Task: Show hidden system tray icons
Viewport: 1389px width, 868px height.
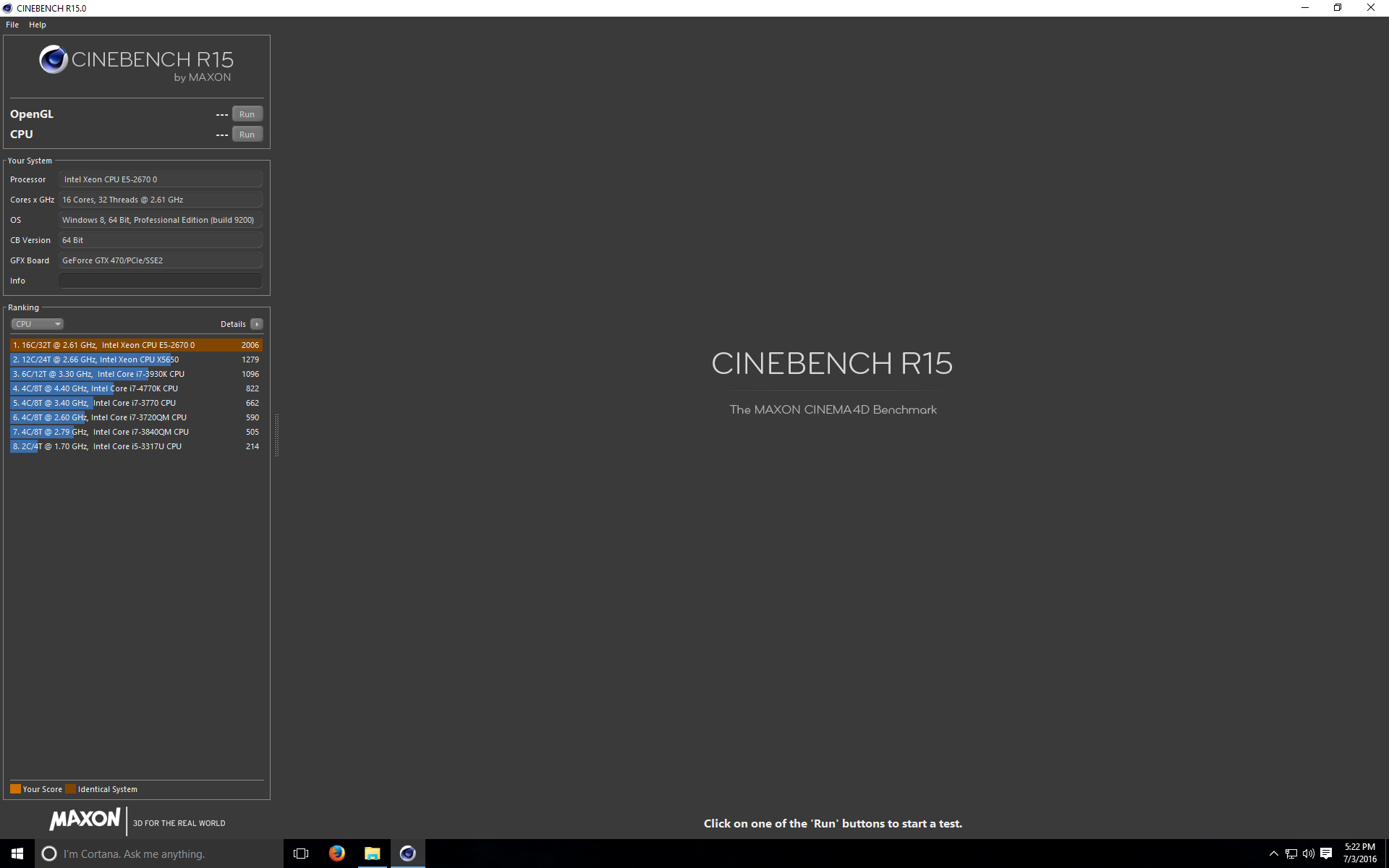Action: pyautogui.click(x=1274, y=854)
